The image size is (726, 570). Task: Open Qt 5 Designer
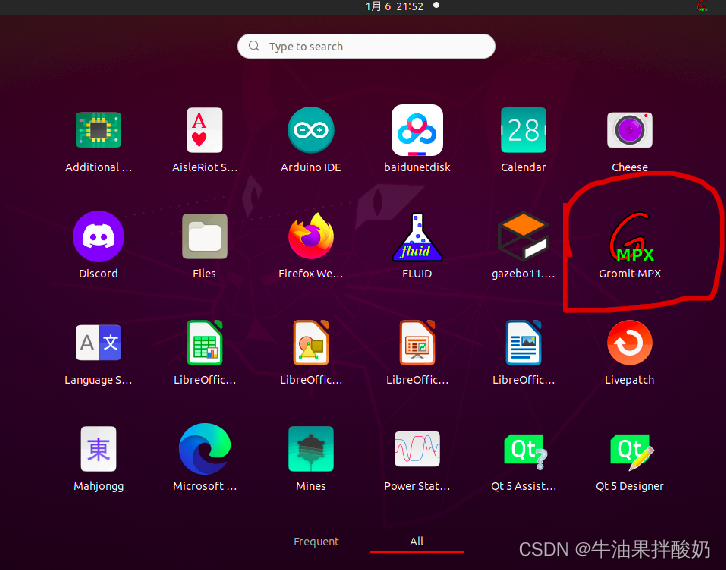tap(632, 451)
